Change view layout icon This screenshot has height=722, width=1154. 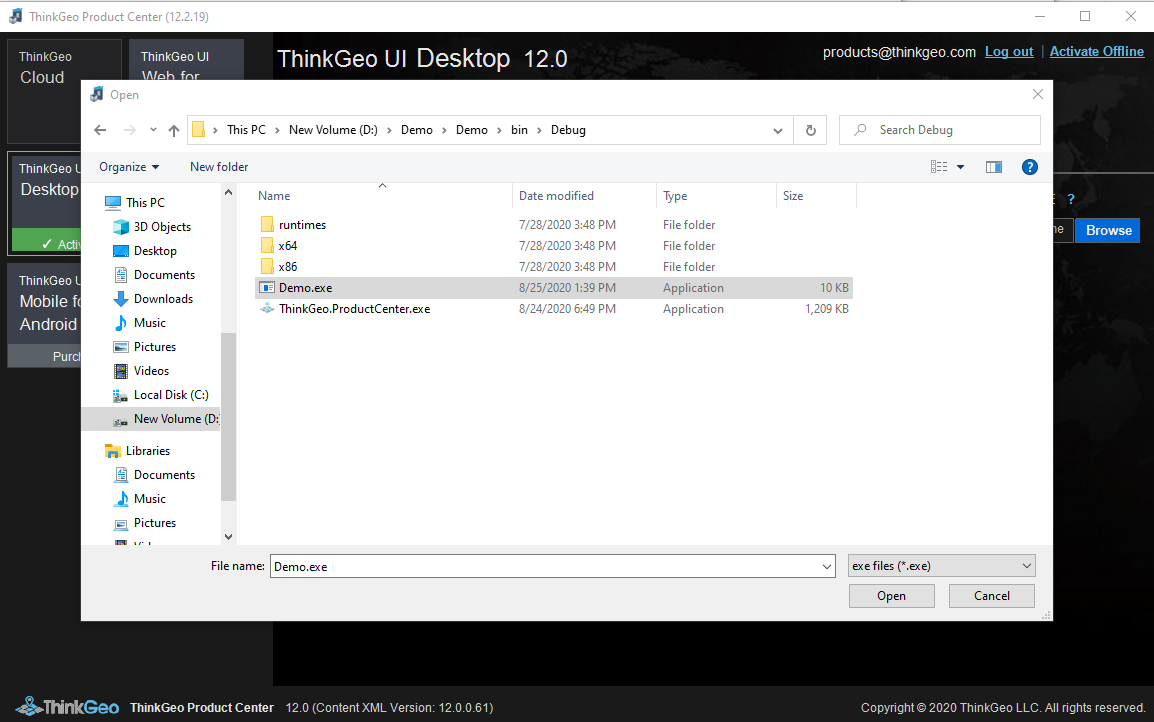point(939,167)
